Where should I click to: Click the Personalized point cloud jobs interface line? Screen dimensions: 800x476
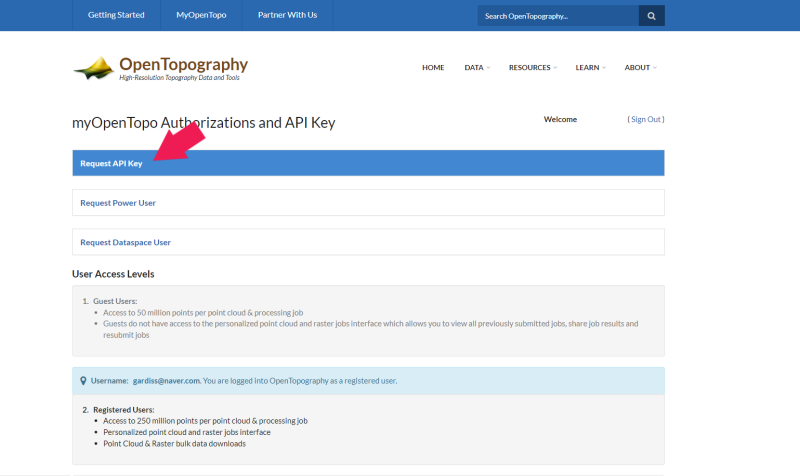click(x=187, y=432)
